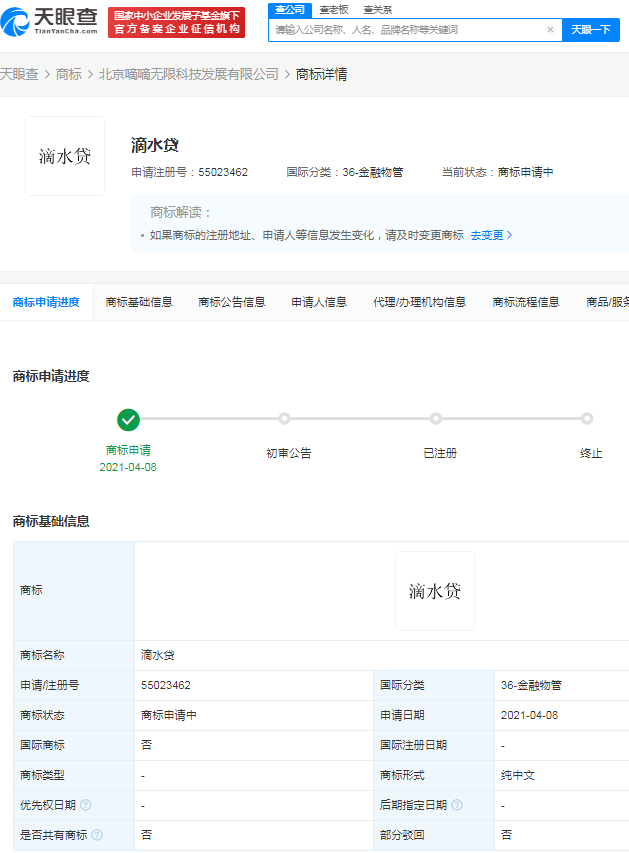Select the 查公司 search tab
The height and width of the screenshot is (853, 629).
click(x=290, y=9)
